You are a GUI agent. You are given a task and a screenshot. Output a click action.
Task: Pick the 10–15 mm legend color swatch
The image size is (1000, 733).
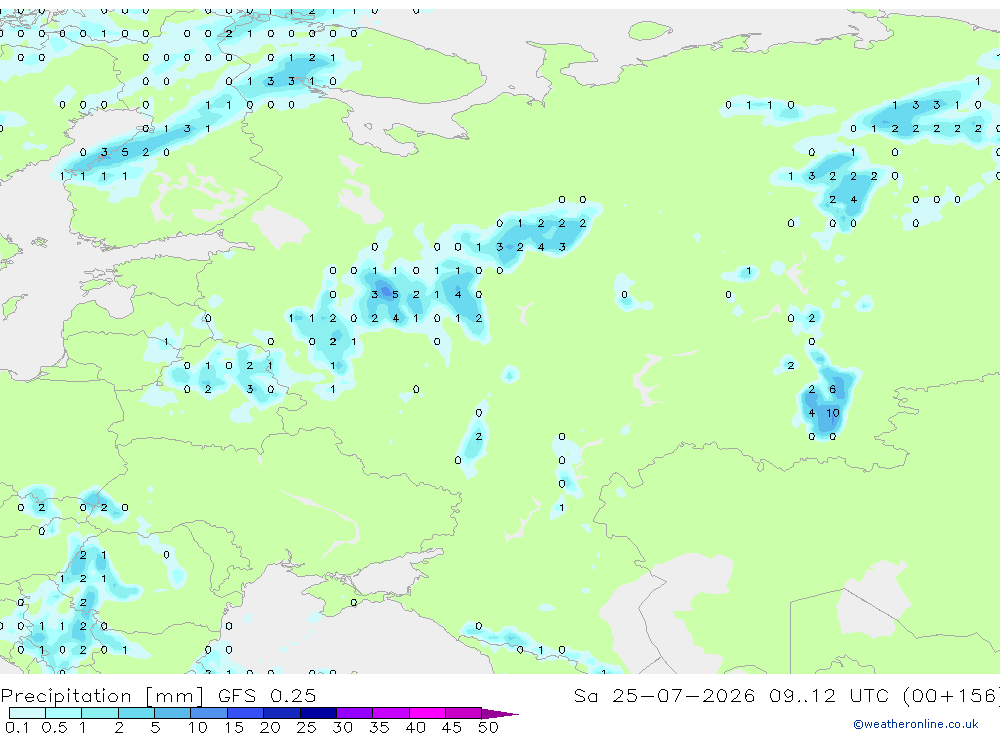(x=209, y=713)
